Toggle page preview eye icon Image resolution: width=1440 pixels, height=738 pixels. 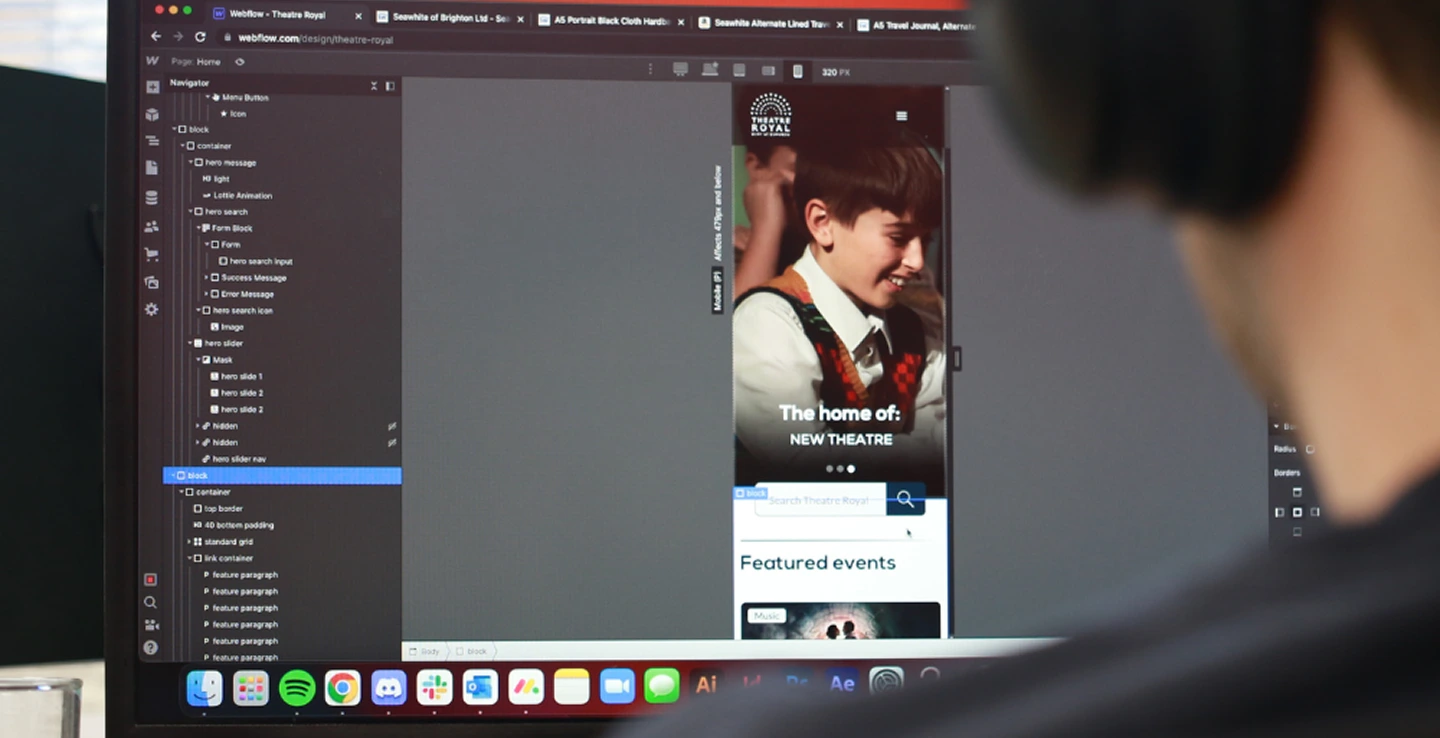pyautogui.click(x=240, y=61)
